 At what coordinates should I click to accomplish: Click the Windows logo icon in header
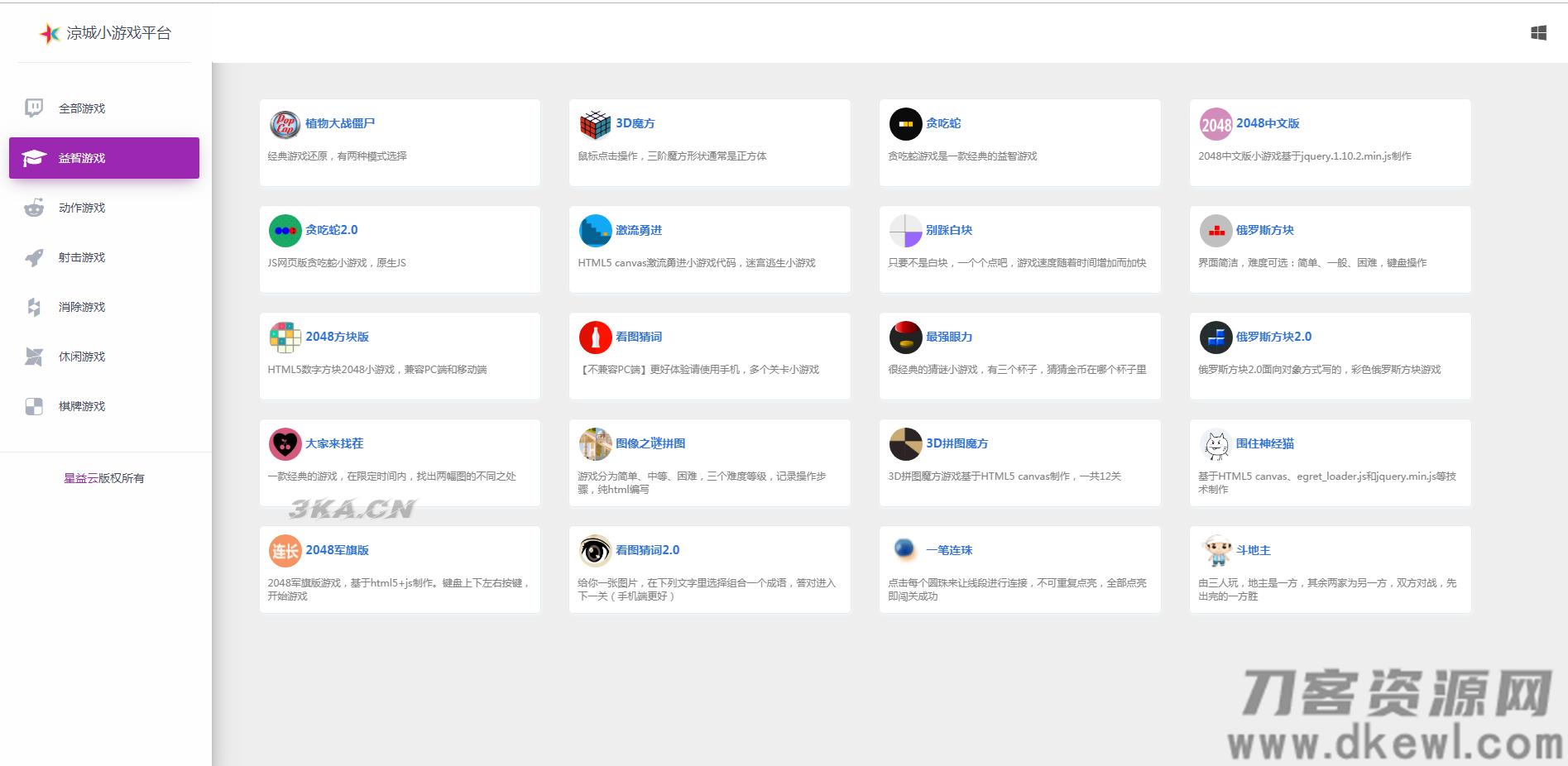click(x=1538, y=33)
